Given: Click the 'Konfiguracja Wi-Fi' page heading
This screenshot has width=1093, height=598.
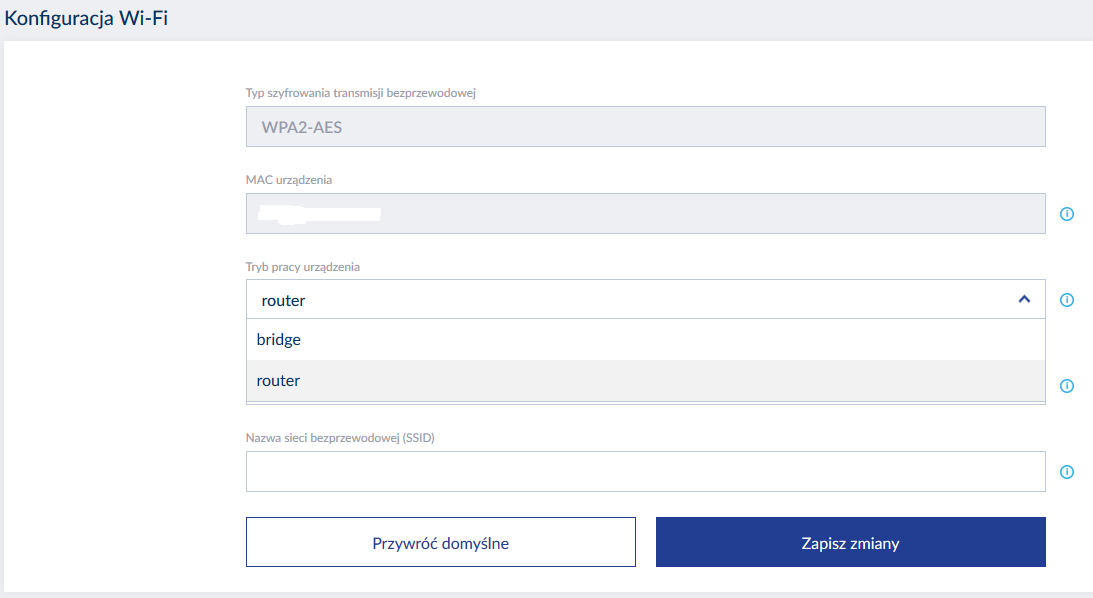Looking at the screenshot, I should (x=85, y=19).
